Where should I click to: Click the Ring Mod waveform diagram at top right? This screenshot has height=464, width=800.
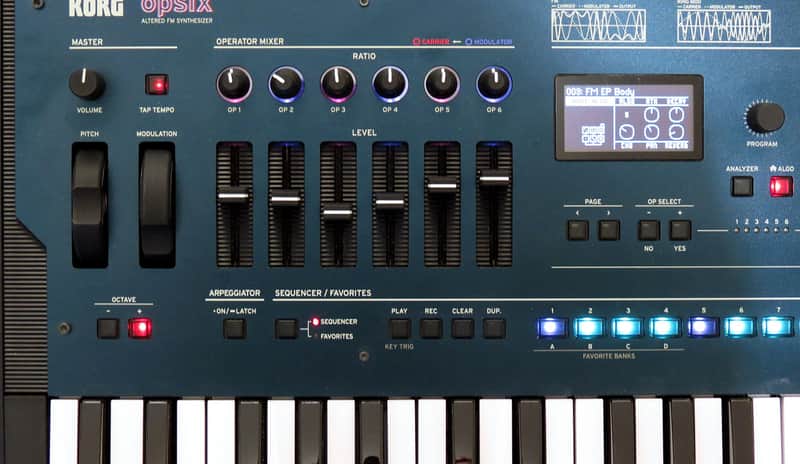724,26
